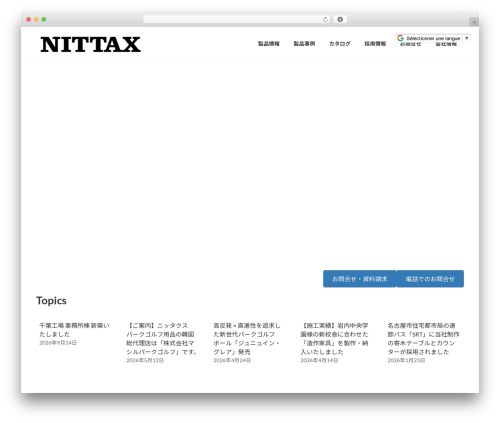This screenshot has height=423, width=500.
Task: Open topic about 新世代パークゴルフボール
Action: [x=247, y=338]
